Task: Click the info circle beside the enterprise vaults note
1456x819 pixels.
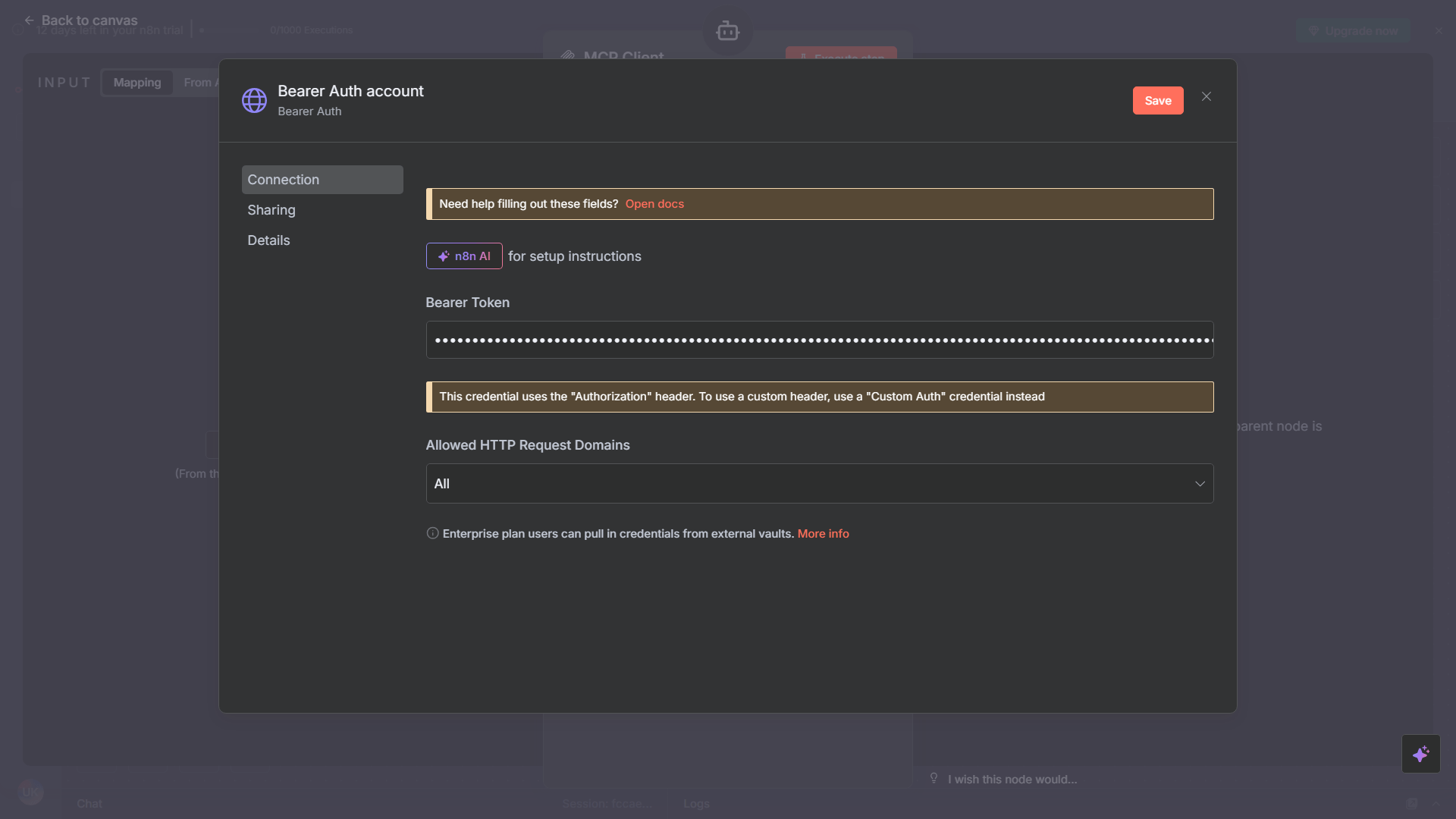Action: tap(431, 533)
